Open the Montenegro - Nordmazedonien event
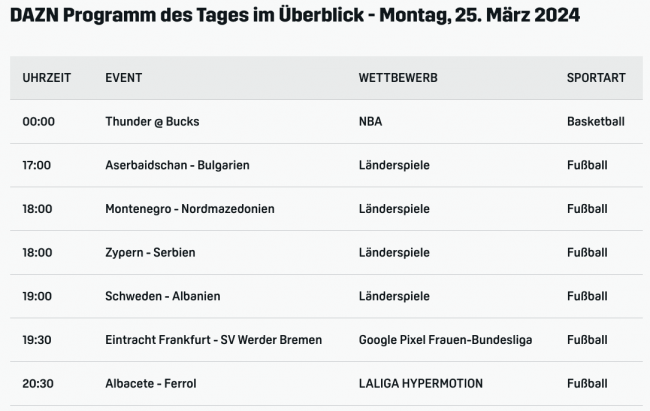 pos(190,209)
